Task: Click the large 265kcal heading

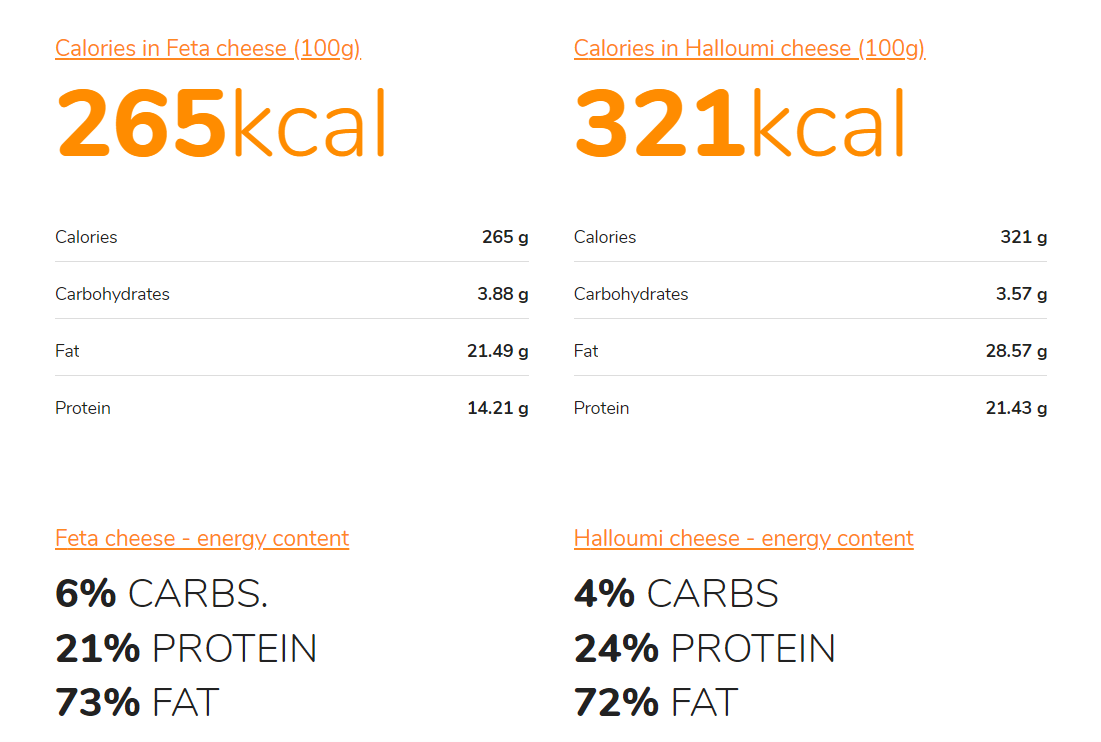Action: tap(221, 124)
